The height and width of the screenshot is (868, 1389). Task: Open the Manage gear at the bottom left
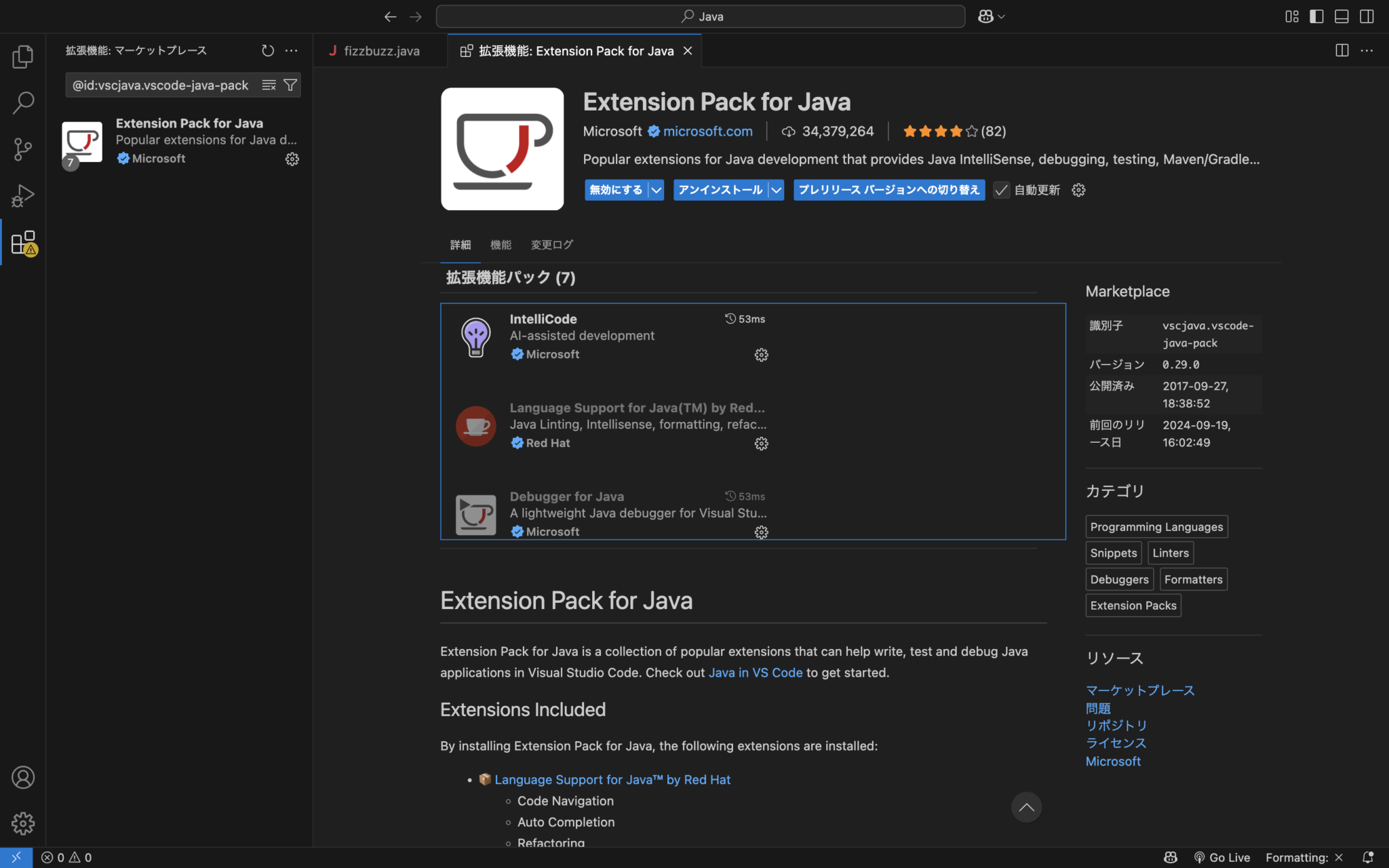pyautogui.click(x=22, y=823)
